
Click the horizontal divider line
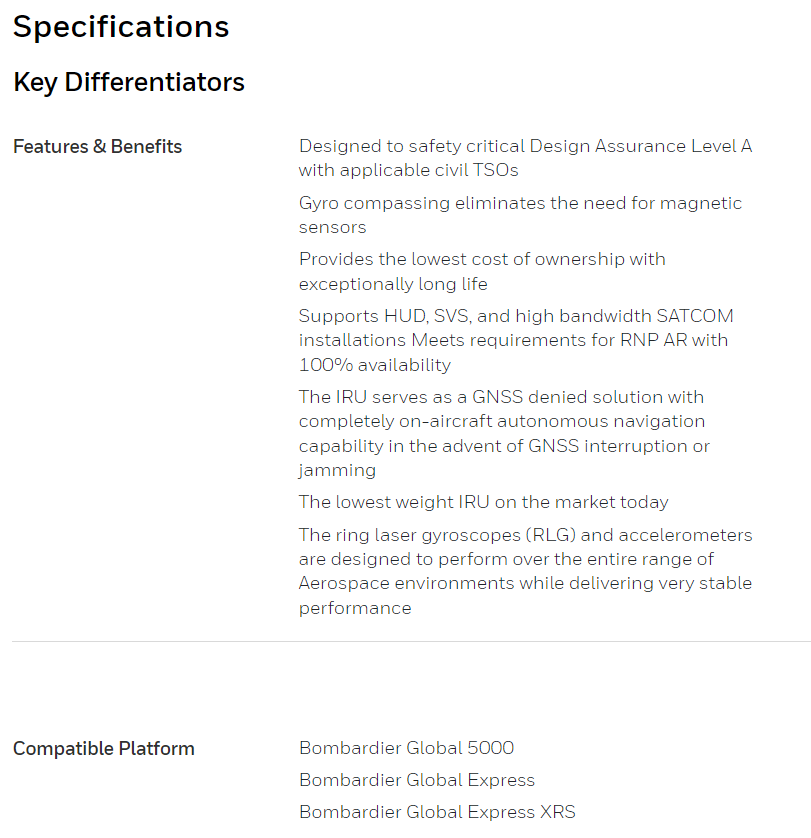tap(411, 641)
